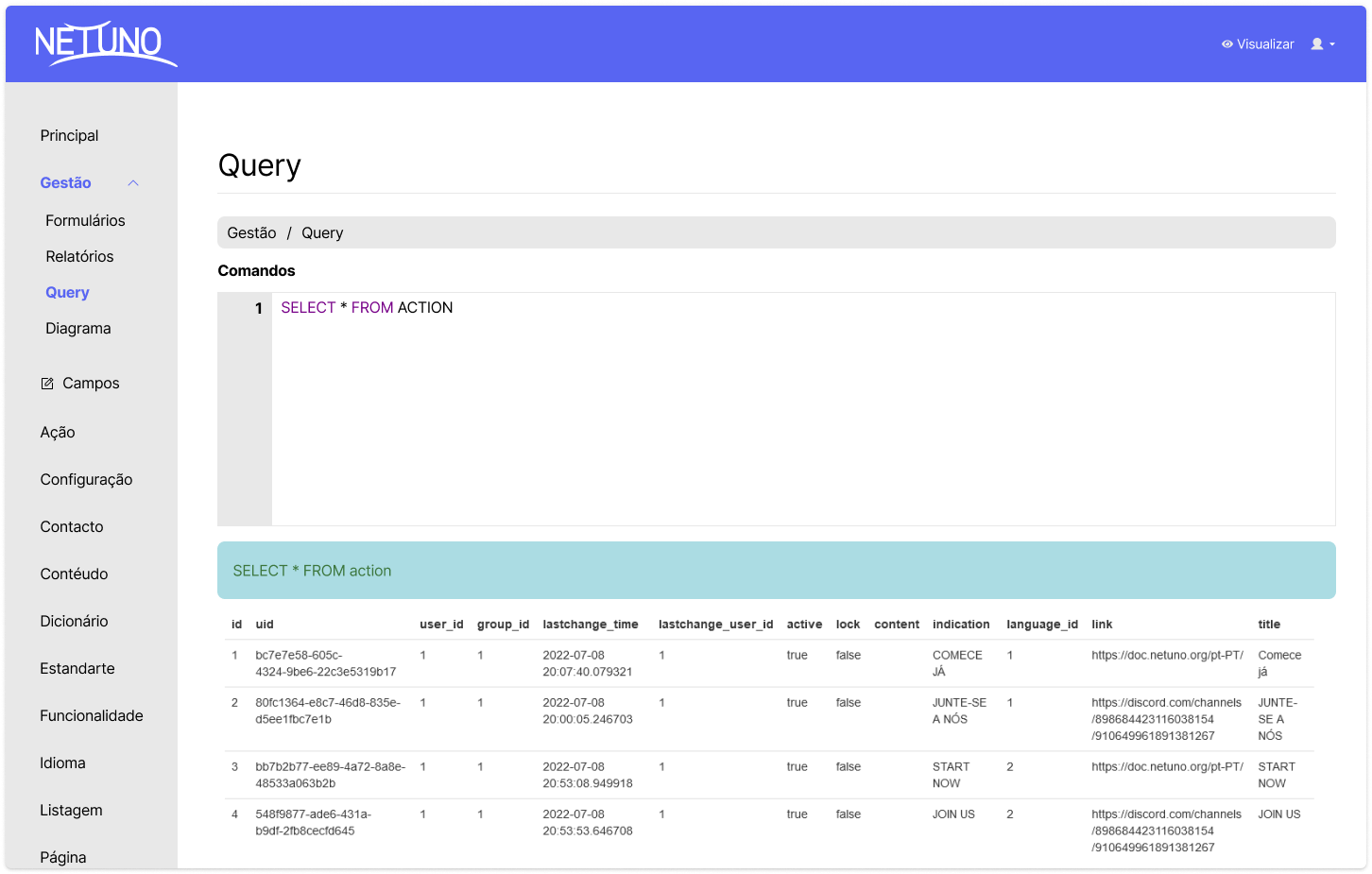Click the Netuno logo
This screenshot has width=1372, height=874.
coord(104,43)
